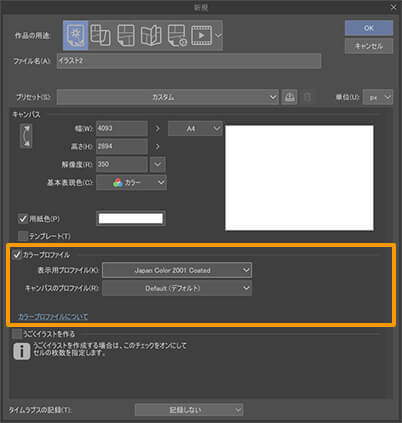The image size is (402, 423).
Task: Select the Illustration work type icon
Action: point(76,35)
